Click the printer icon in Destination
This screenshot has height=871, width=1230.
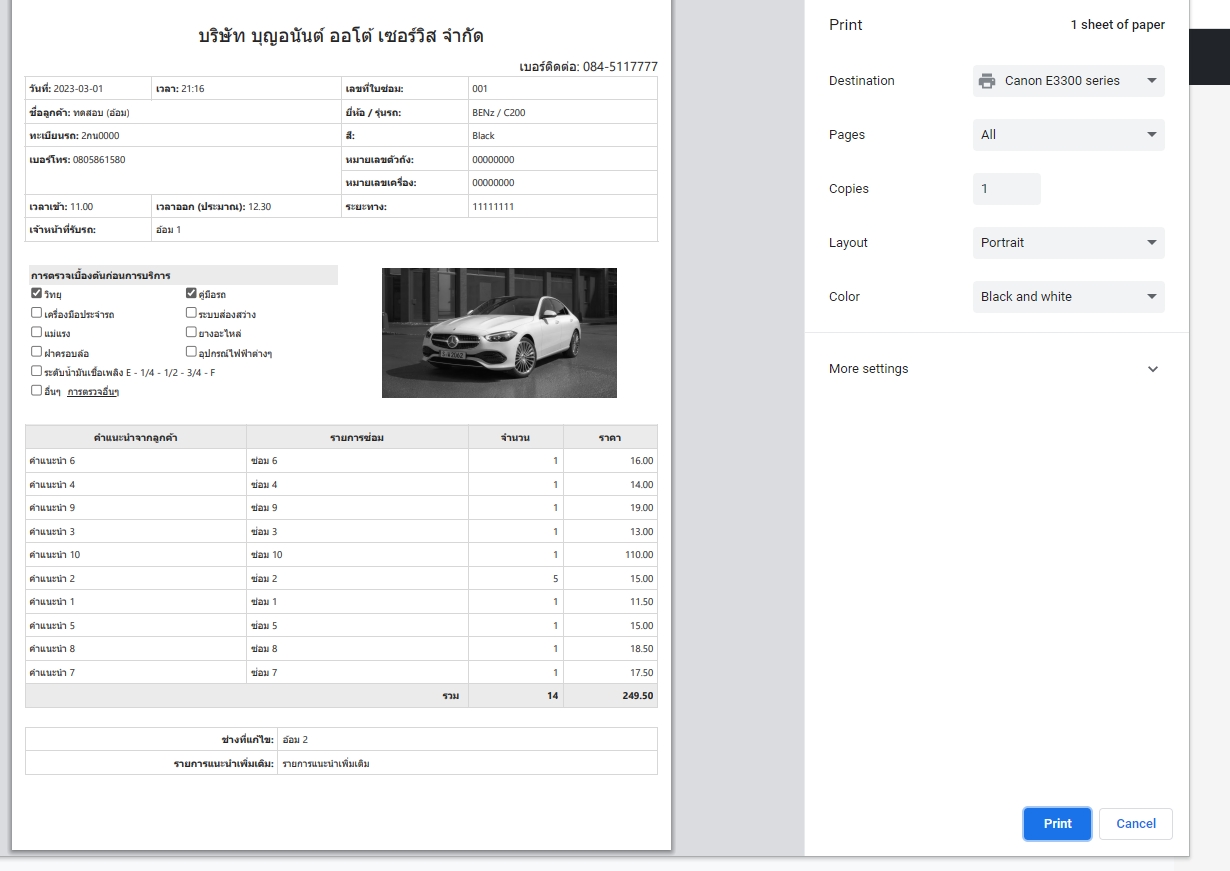click(987, 81)
